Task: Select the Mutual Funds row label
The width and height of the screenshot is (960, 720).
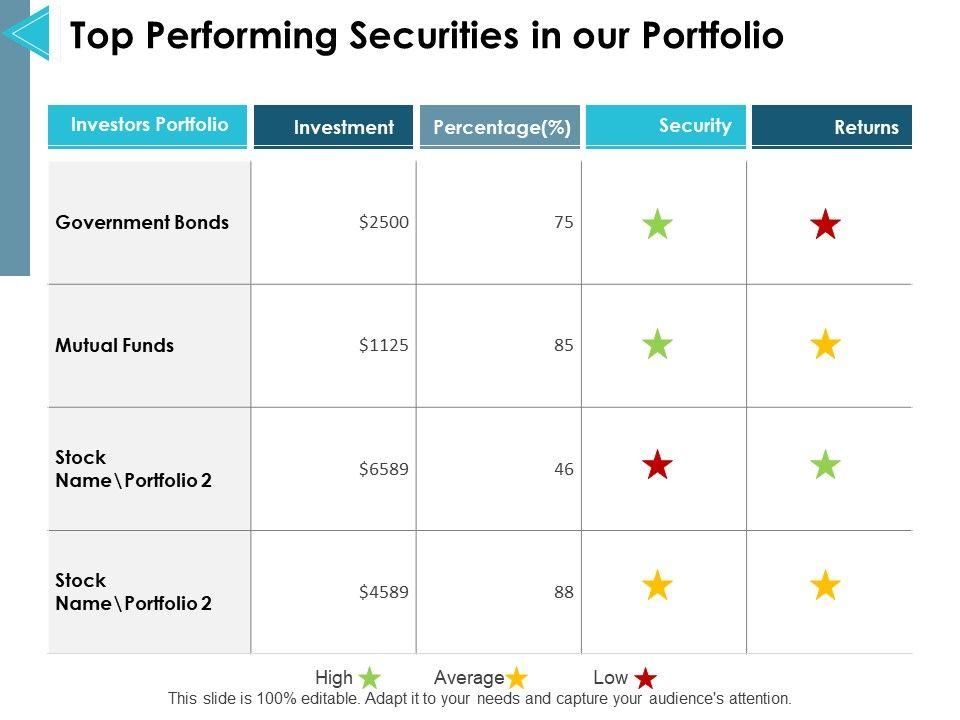Action: pyautogui.click(x=114, y=345)
